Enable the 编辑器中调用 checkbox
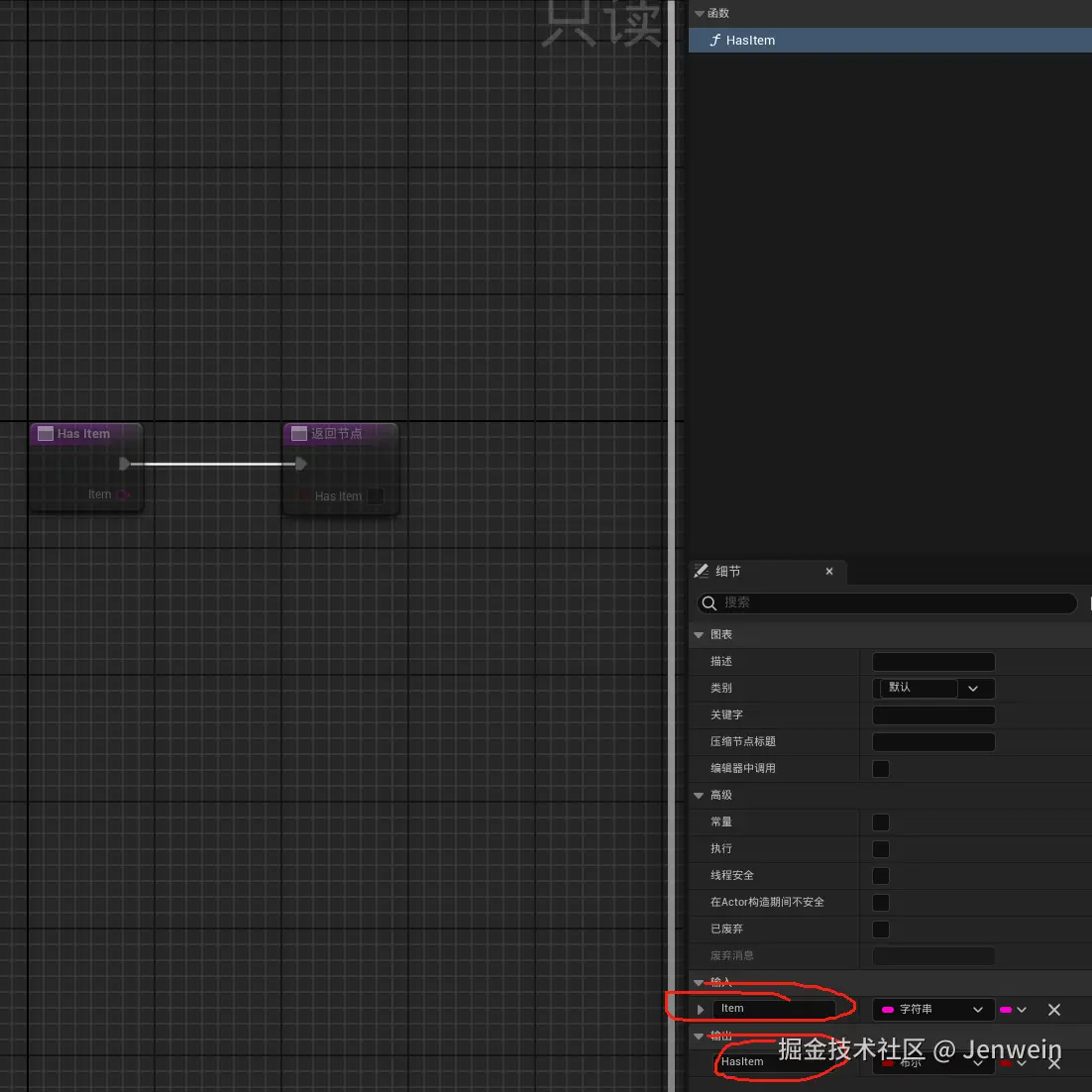The height and width of the screenshot is (1092, 1092). 880,769
